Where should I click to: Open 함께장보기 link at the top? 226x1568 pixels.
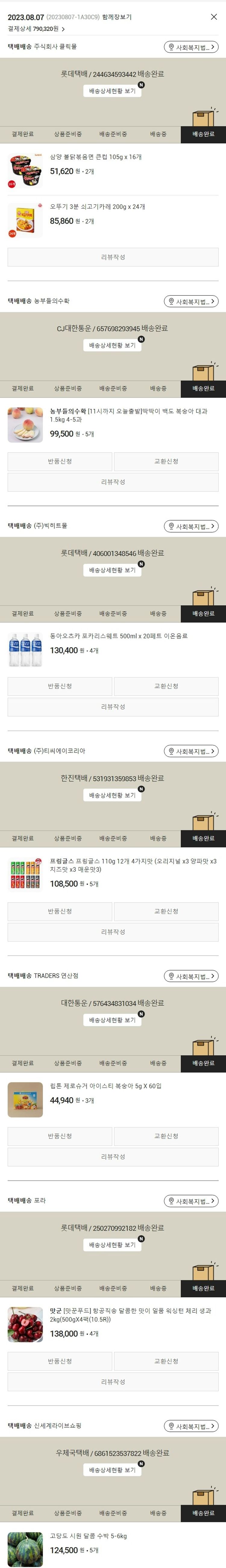tap(116, 17)
